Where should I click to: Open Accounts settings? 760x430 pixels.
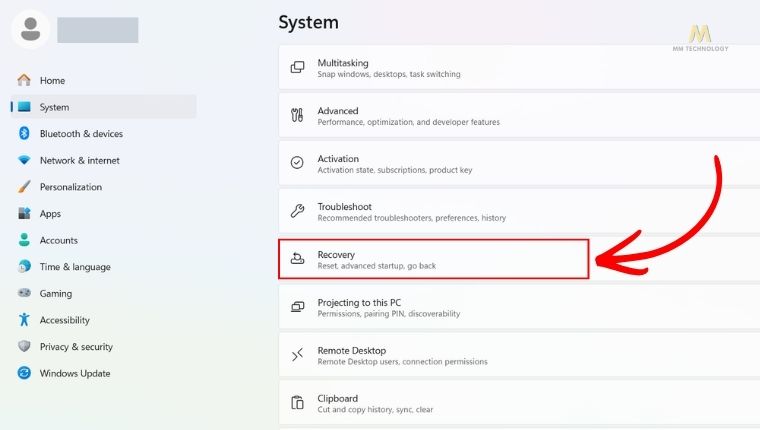(x=104, y=240)
